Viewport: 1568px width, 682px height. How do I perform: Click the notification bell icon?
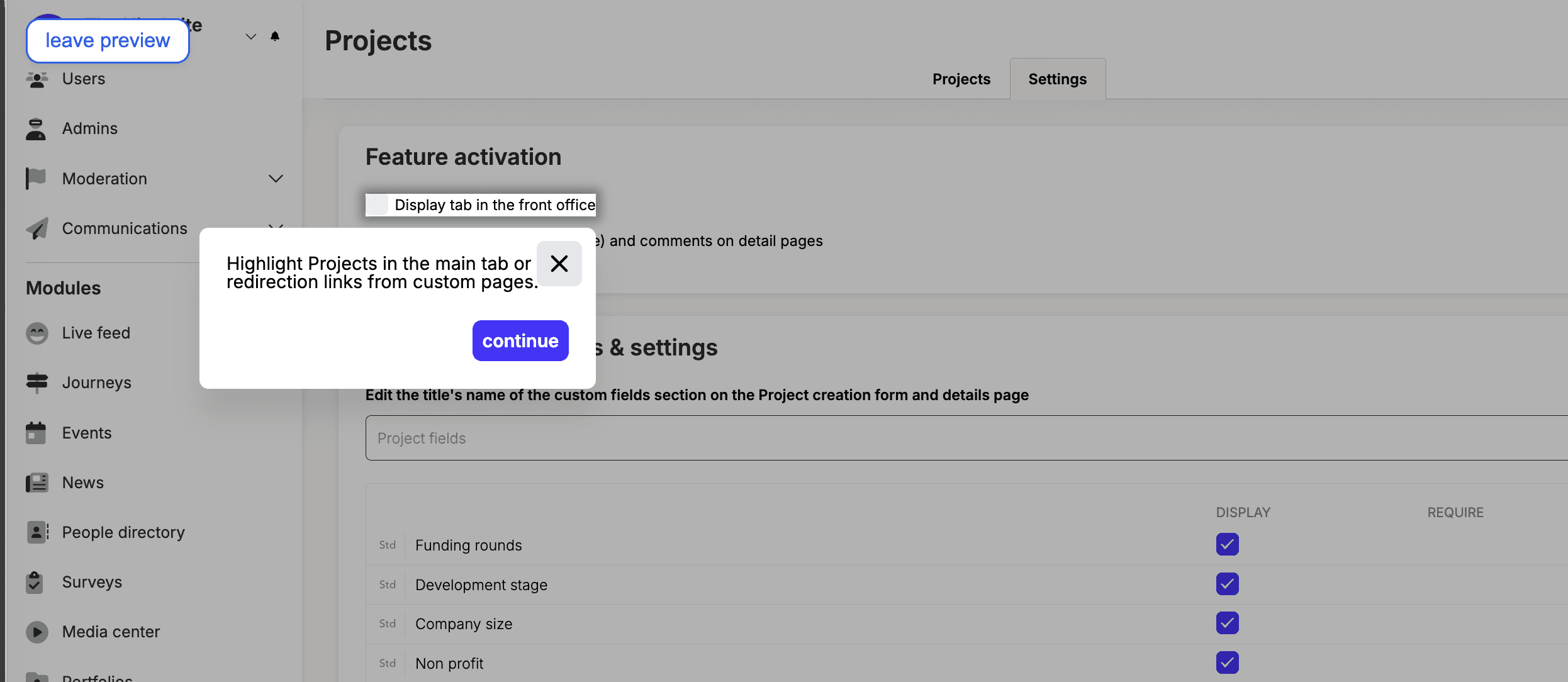275,36
